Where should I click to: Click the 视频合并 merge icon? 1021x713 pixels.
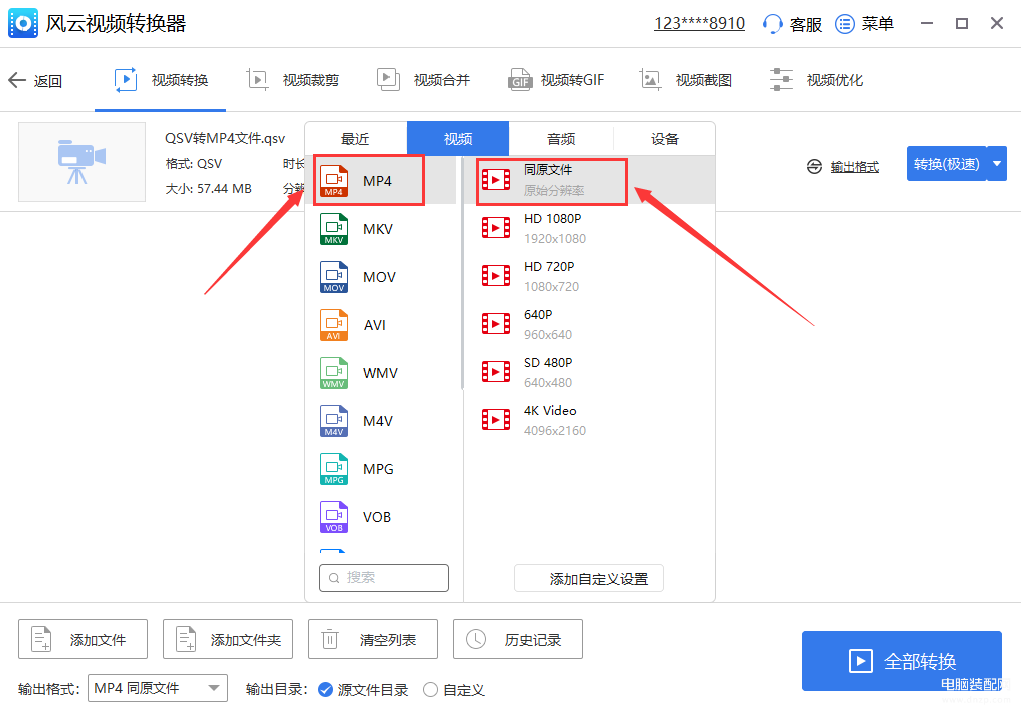click(388, 79)
